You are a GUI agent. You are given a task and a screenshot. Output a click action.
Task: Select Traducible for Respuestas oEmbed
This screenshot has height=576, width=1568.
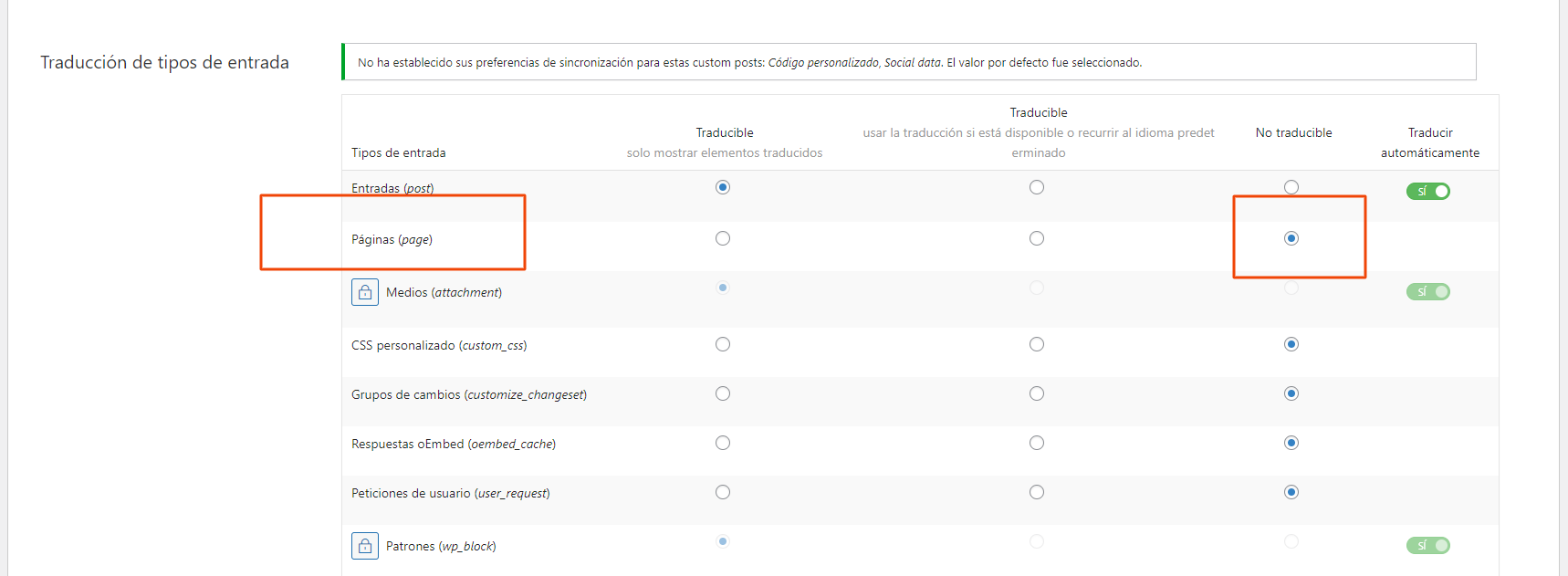pos(723,443)
